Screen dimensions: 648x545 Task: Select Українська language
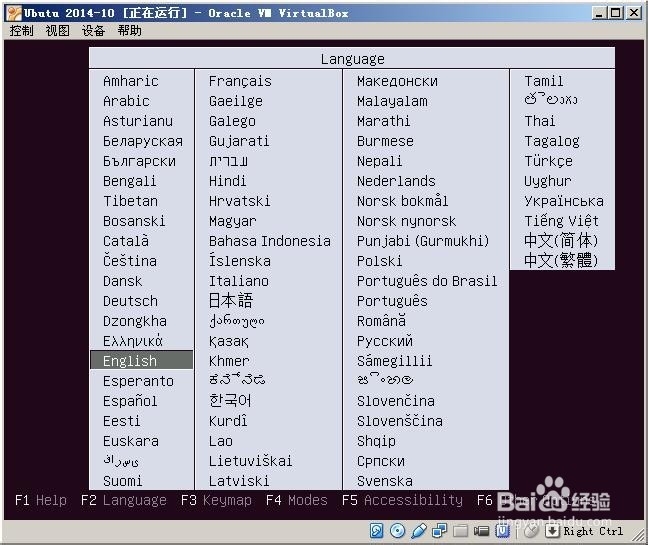point(564,201)
